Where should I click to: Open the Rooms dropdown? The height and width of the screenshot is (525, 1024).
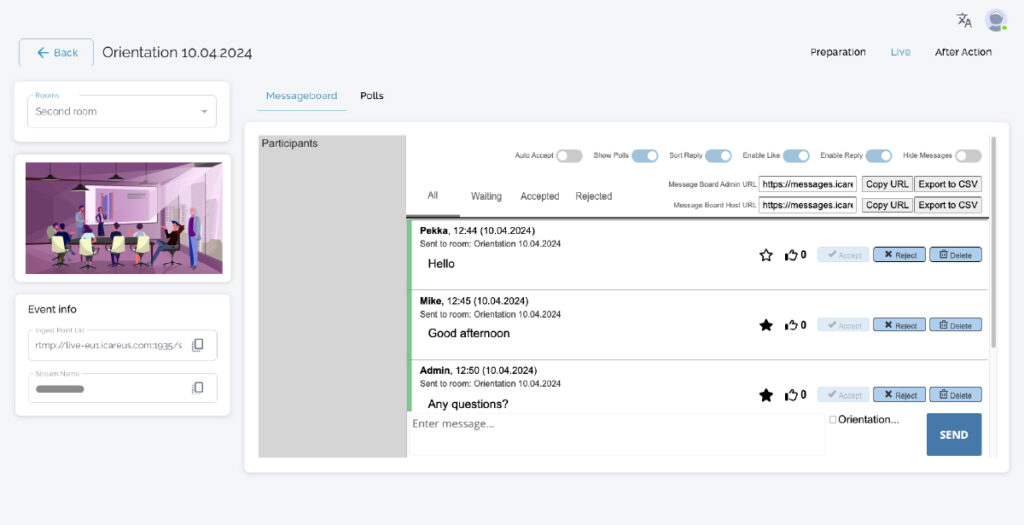coord(122,111)
